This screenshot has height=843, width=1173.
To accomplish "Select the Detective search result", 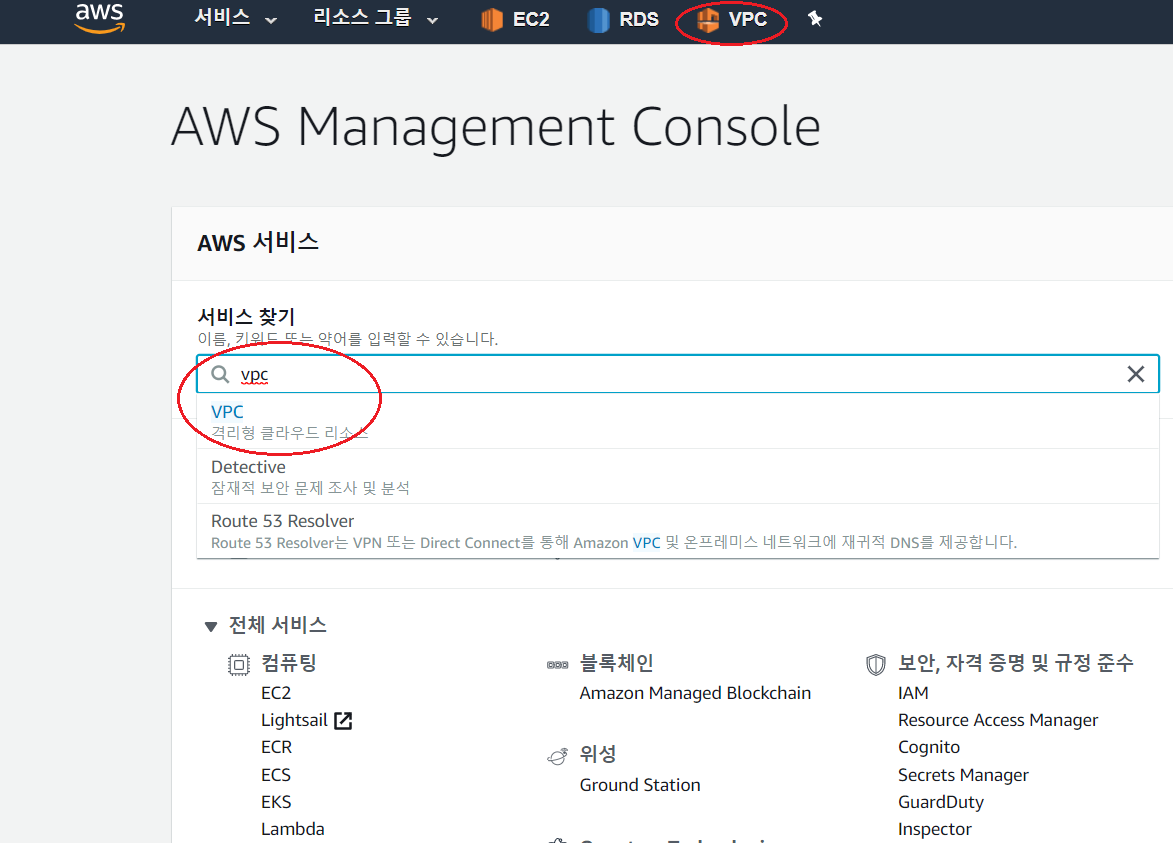I will pyautogui.click(x=678, y=476).
